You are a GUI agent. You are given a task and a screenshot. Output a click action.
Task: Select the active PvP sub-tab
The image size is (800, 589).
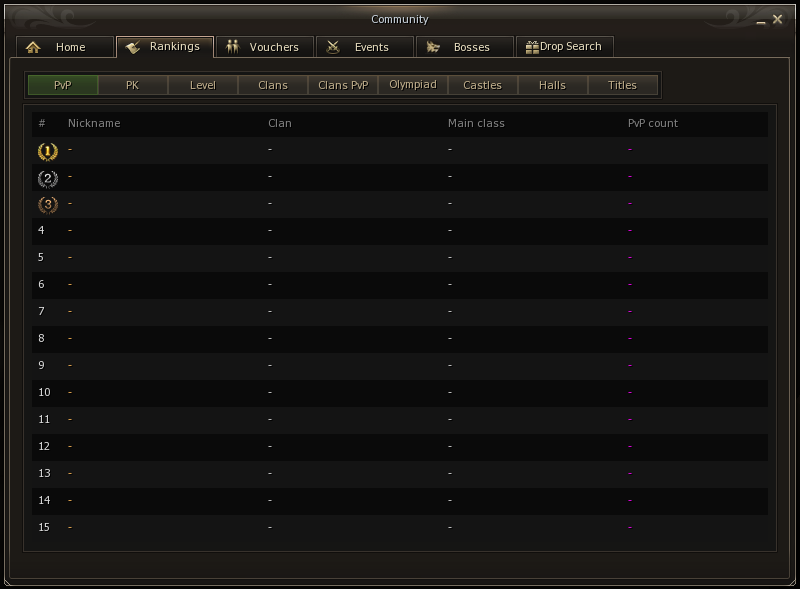coord(63,85)
